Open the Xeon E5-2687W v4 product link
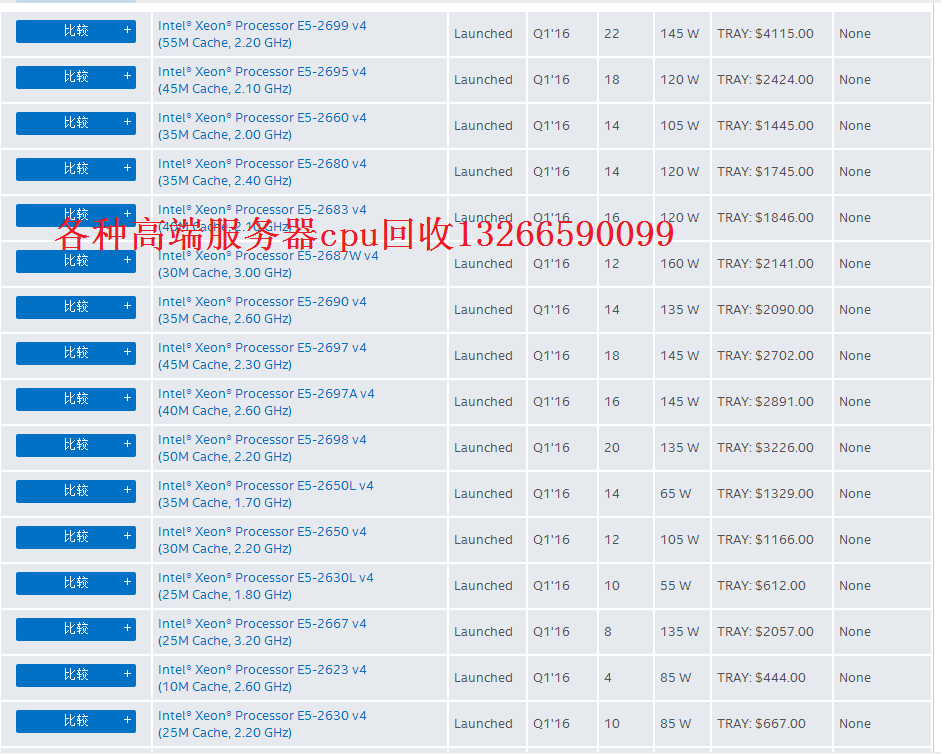 268,264
